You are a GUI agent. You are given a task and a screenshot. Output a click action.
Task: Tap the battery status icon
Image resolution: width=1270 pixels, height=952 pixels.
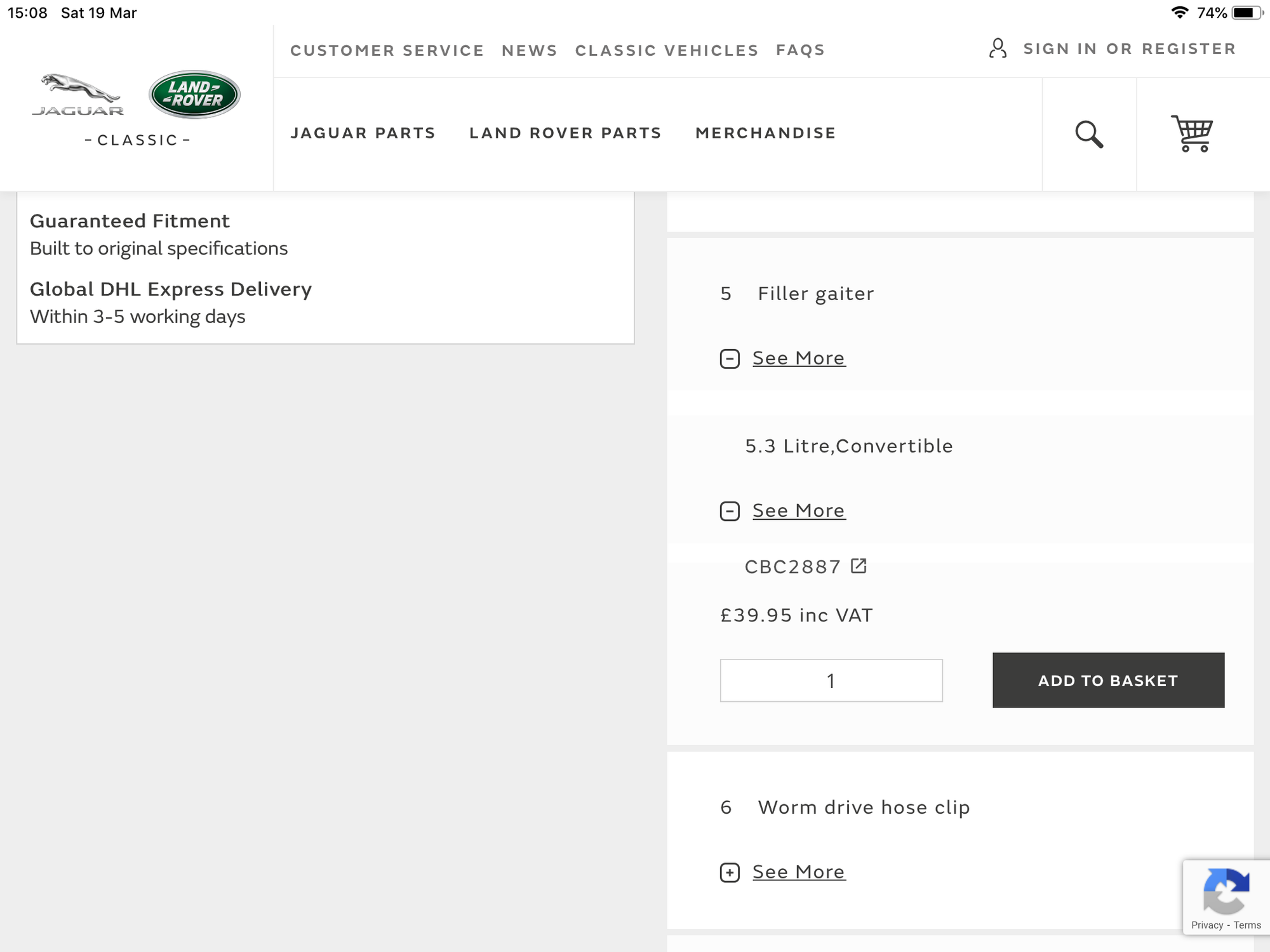pyautogui.click(x=1247, y=13)
